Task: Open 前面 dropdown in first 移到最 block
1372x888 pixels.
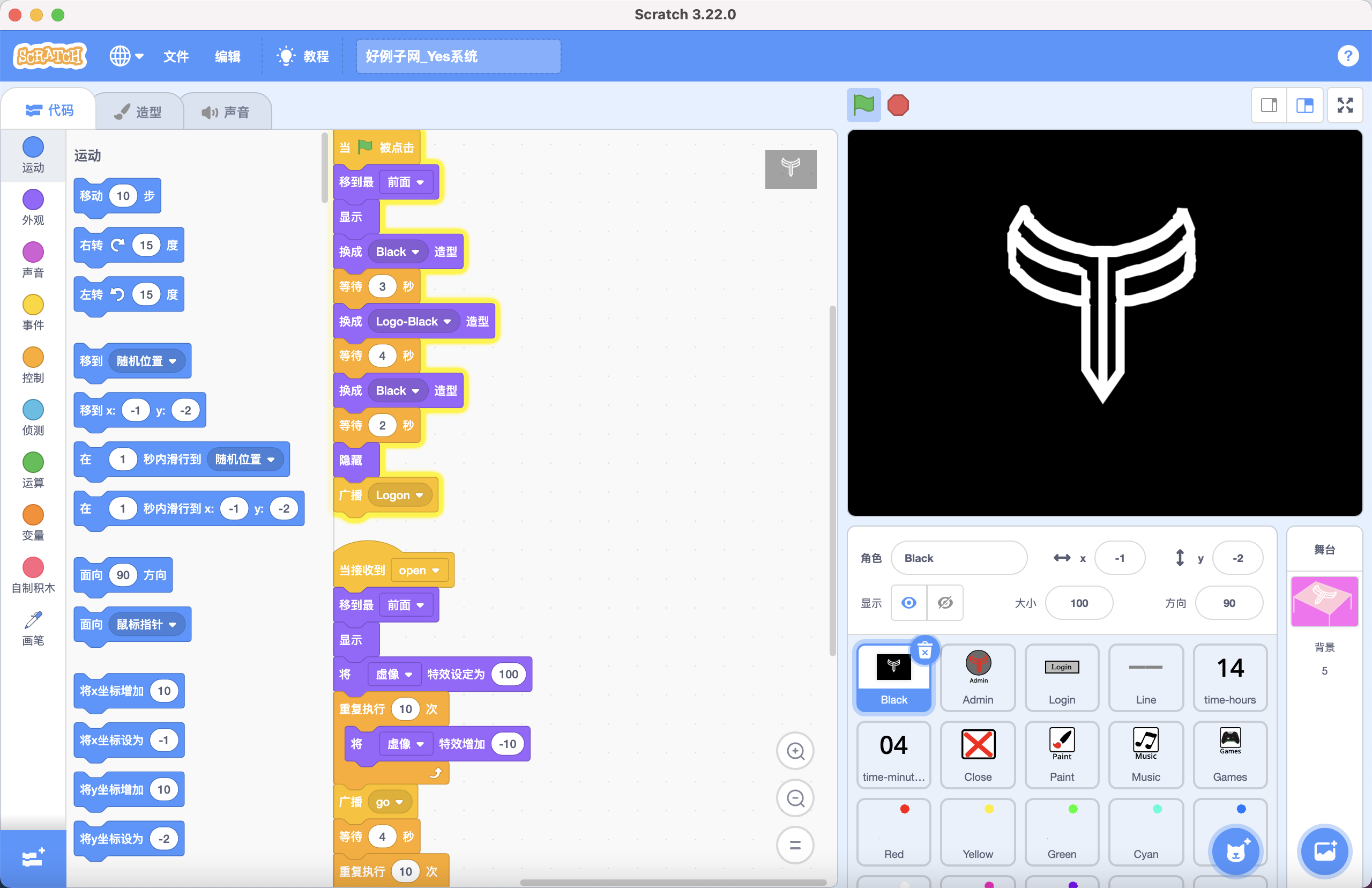Action: pyautogui.click(x=406, y=182)
